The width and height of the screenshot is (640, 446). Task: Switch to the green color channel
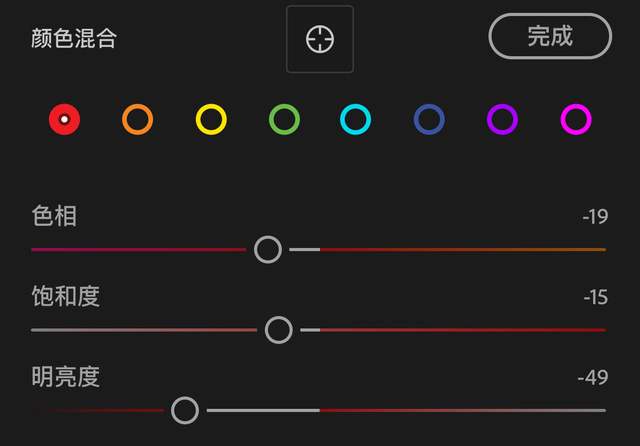pyautogui.click(x=284, y=120)
